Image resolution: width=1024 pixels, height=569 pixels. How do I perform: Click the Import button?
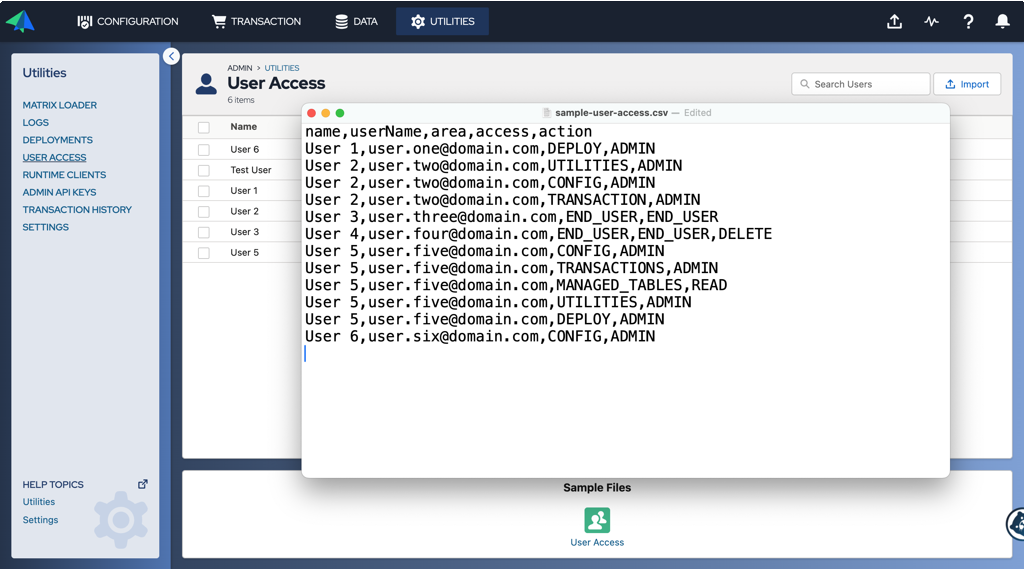[967, 84]
